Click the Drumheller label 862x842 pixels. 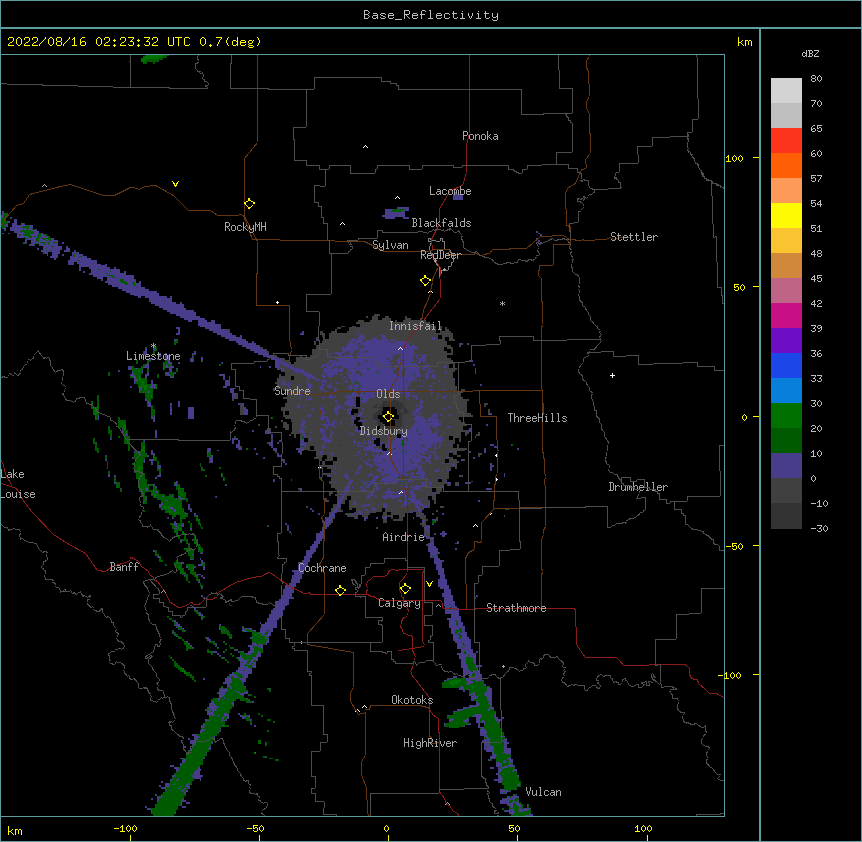[x=638, y=487]
